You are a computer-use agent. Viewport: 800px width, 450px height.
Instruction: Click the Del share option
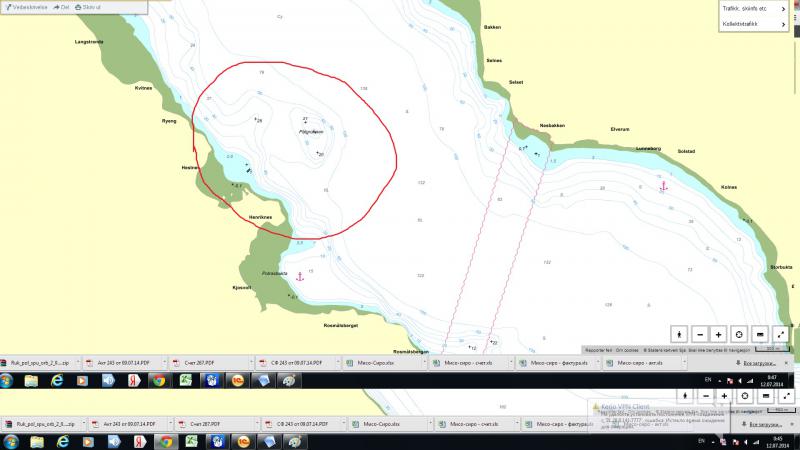(62, 6)
